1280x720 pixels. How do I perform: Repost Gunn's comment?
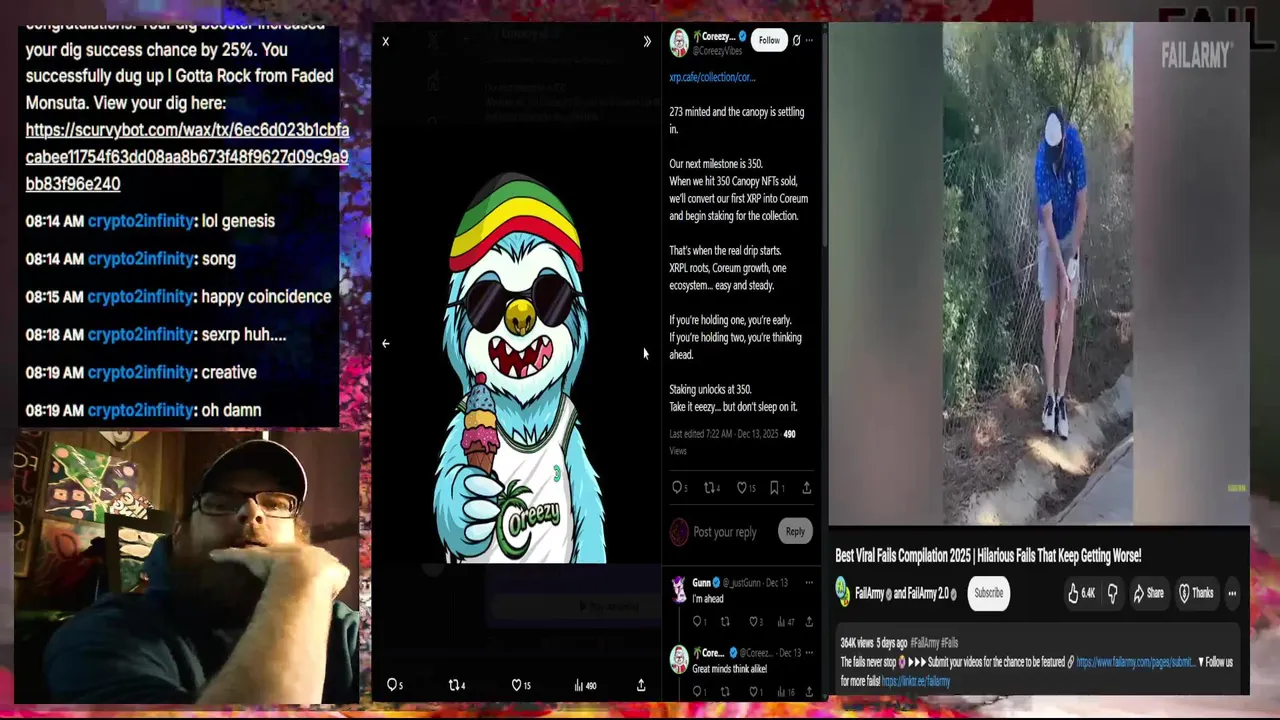coord(725,622)
